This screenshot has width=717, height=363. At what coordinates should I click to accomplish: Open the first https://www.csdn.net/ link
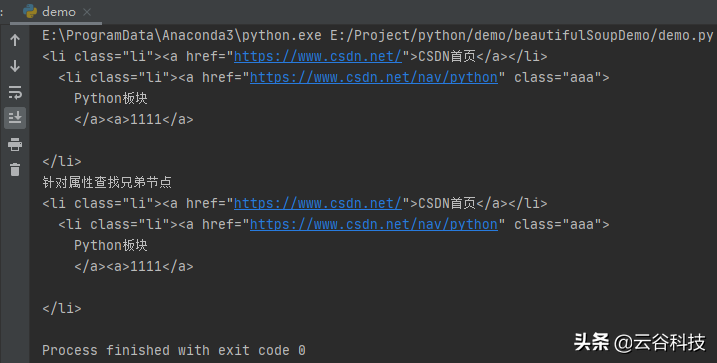pyautogui.click(x=318, y=56)
